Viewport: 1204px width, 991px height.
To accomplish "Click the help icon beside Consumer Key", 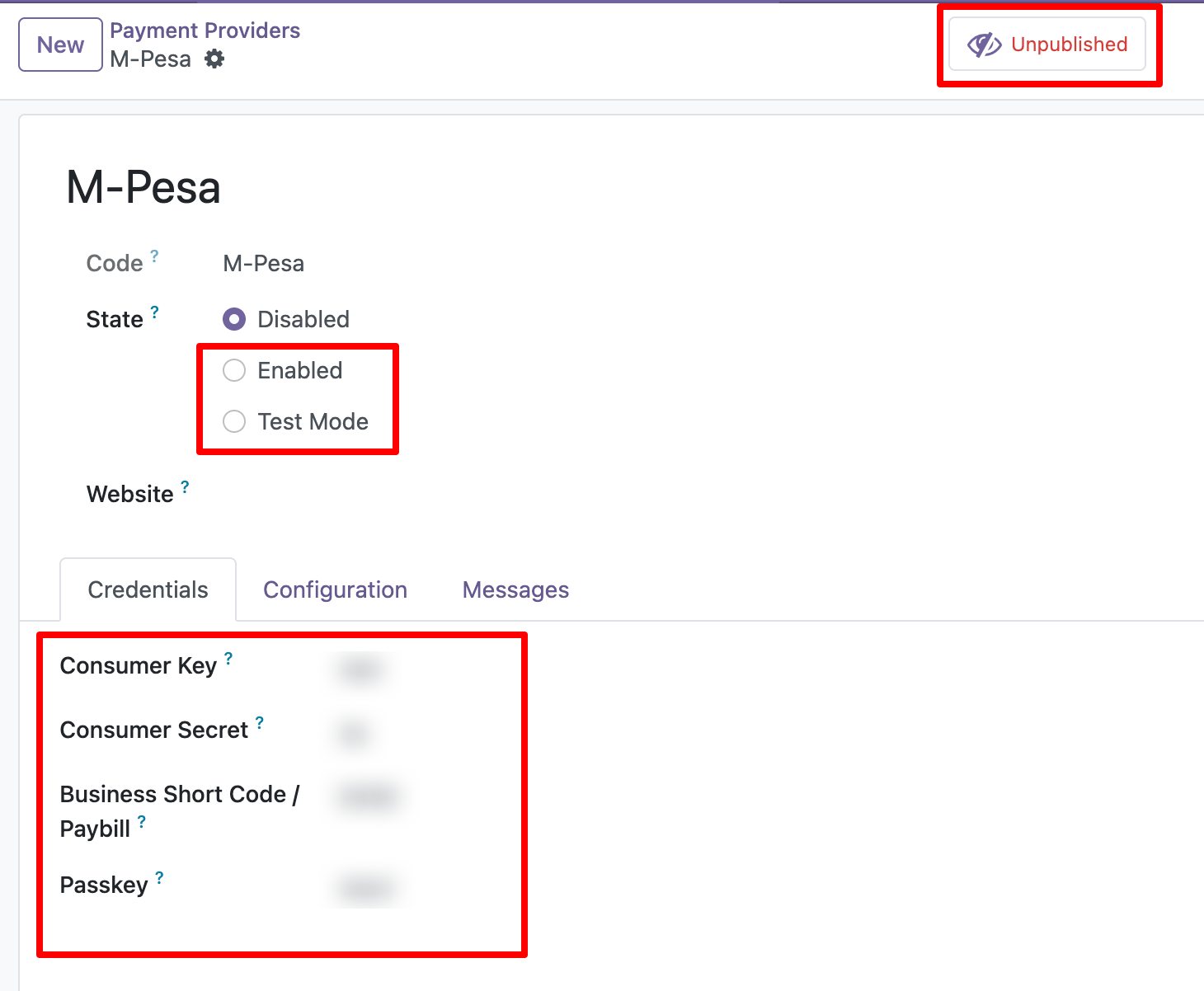I will 228,659.
